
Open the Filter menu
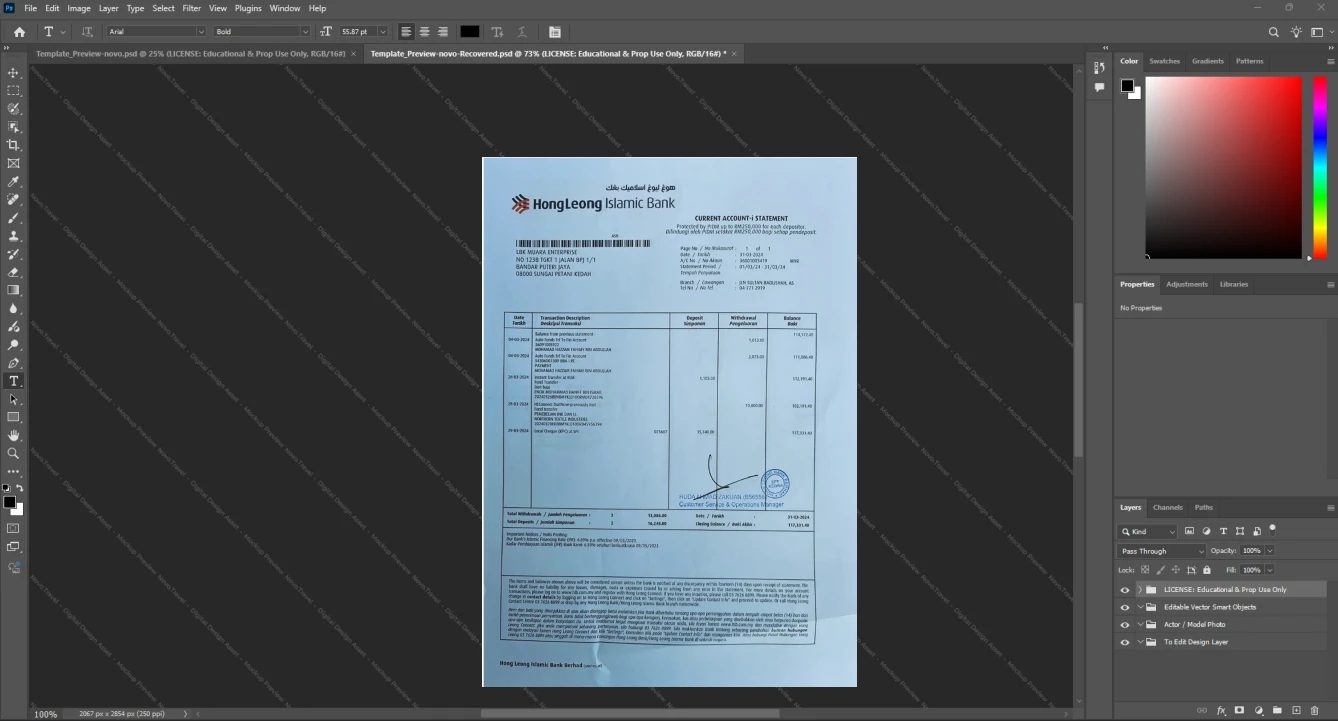tap(191, 8)
